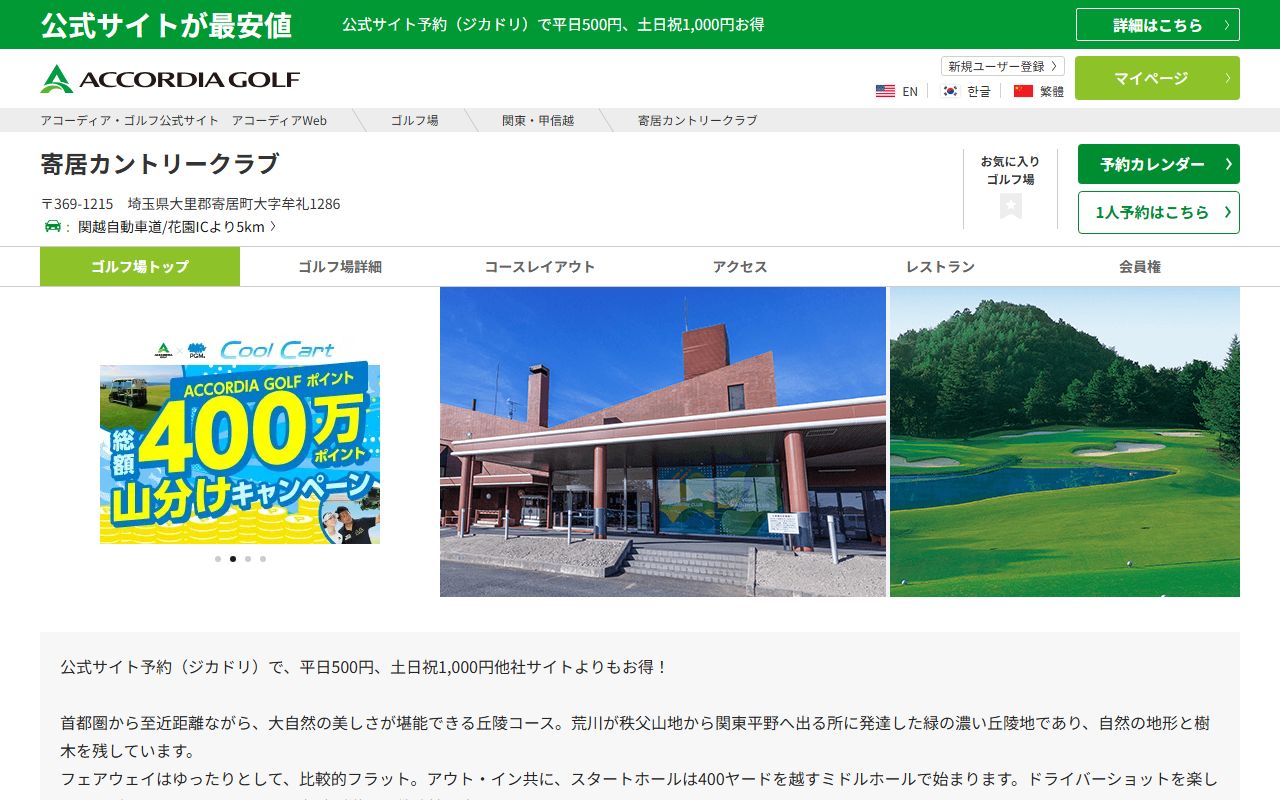Click the 公式サイトが最安値 banner heading

[x=166, y=25]
